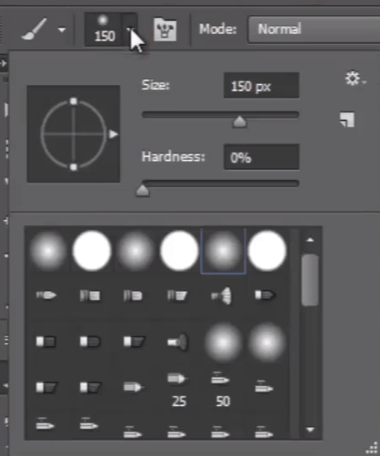Create a new brush preset with page icon
380x456 pixels.
[x=347, y=119]
